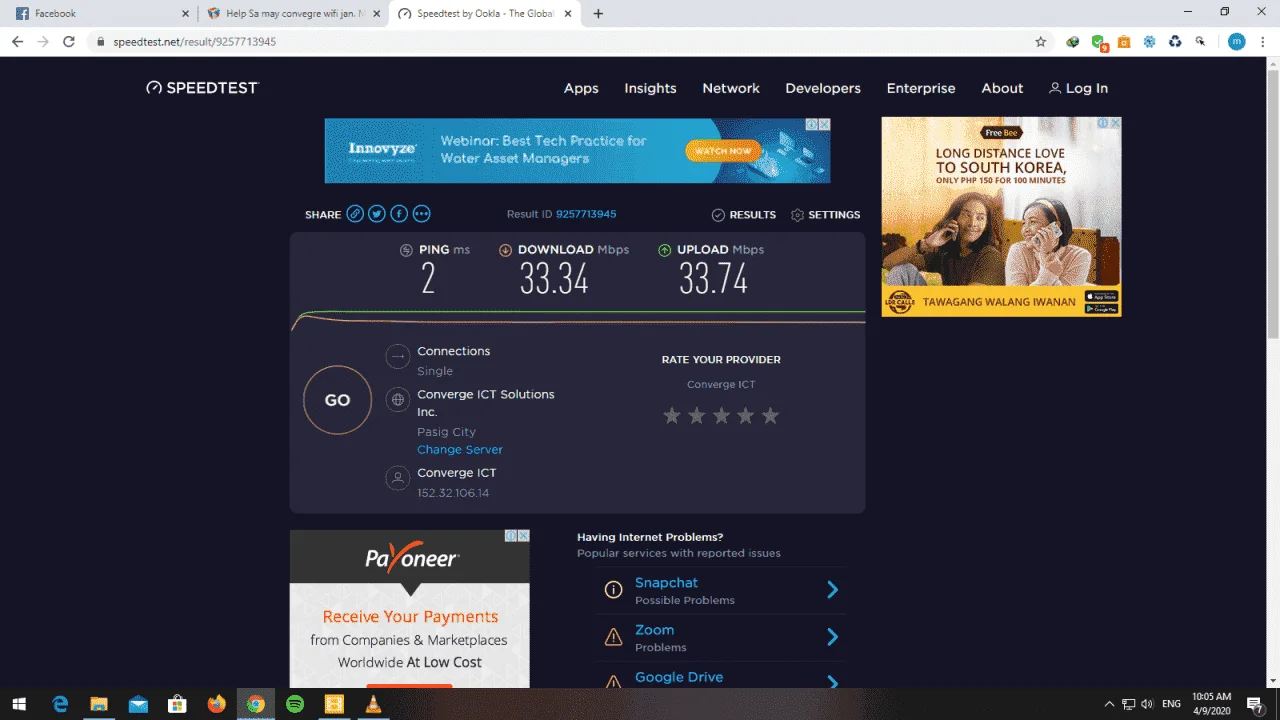Click the Innovyze webinar banner ad
This screenshot has height=720, width=1280.
coord(577,151)
